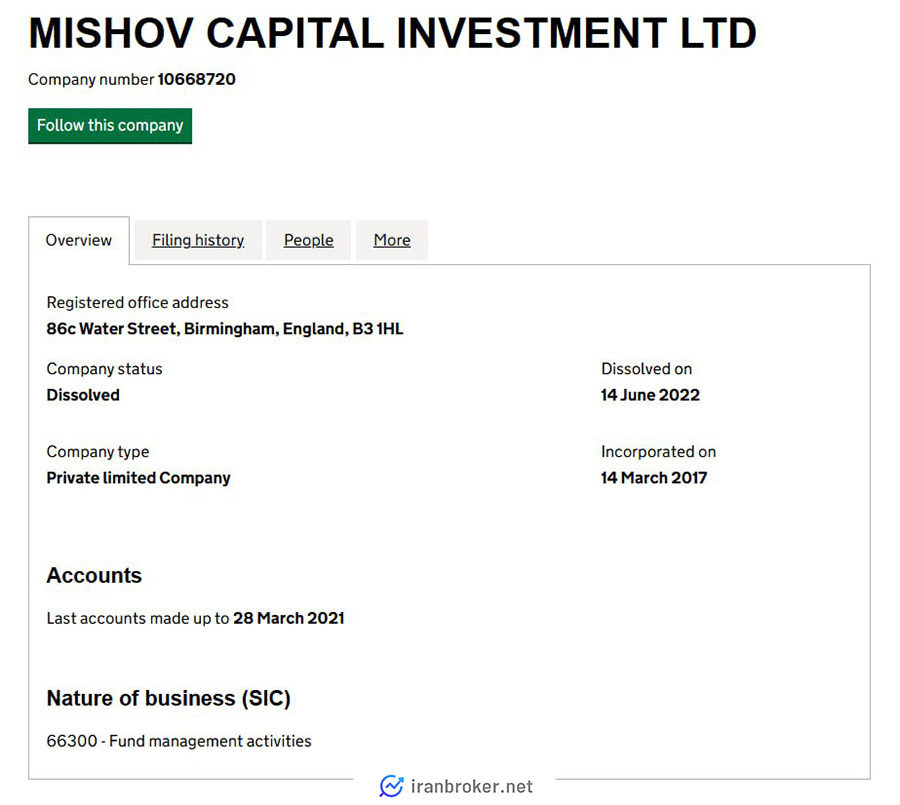Follow this company button
Screen dimensions: 900x805
pyautogui.click(x=110, y=126)
